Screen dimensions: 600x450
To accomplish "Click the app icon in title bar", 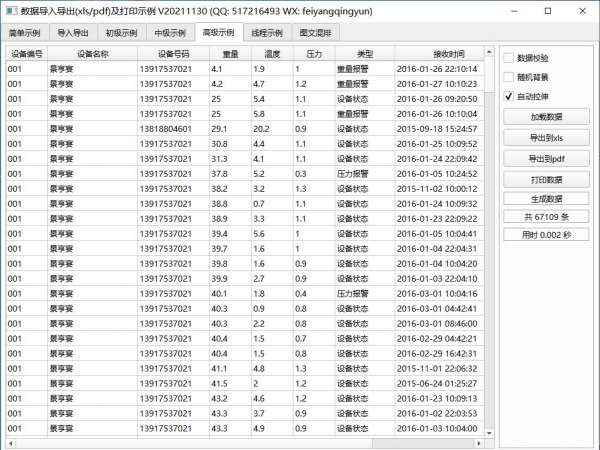I will [x=11, y=11].
